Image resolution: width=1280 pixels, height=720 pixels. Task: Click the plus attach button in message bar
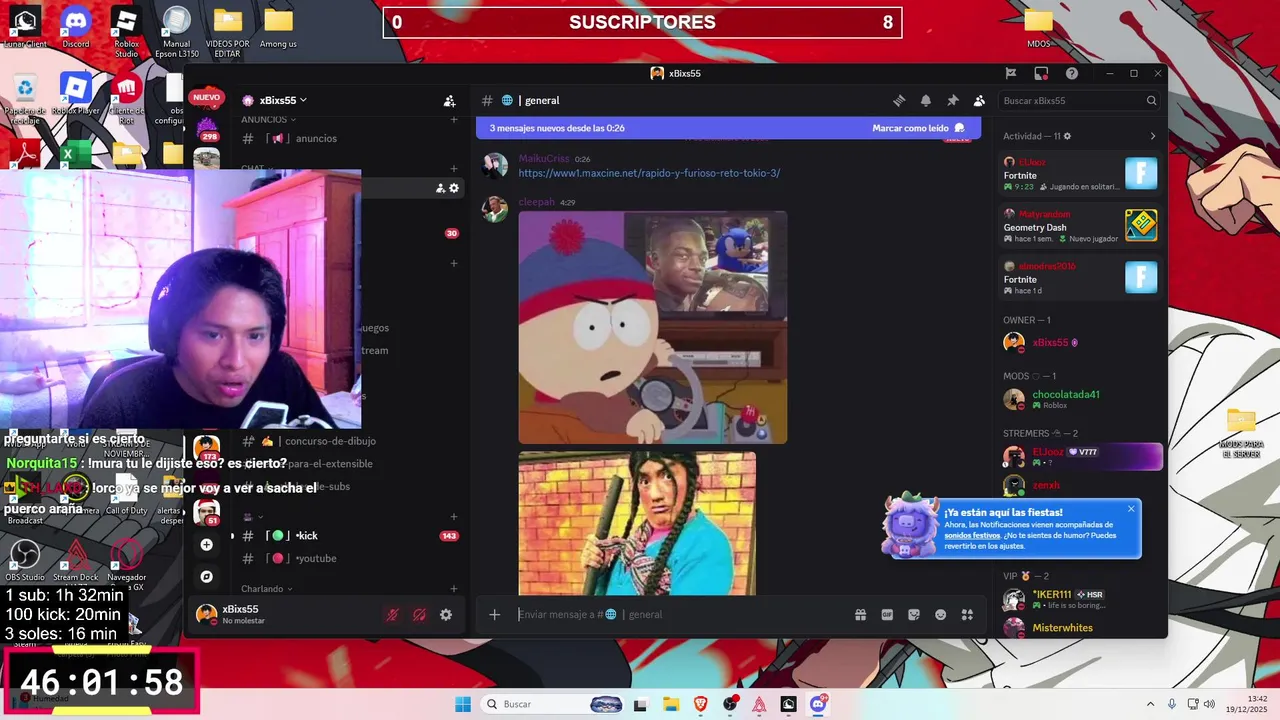494,614
